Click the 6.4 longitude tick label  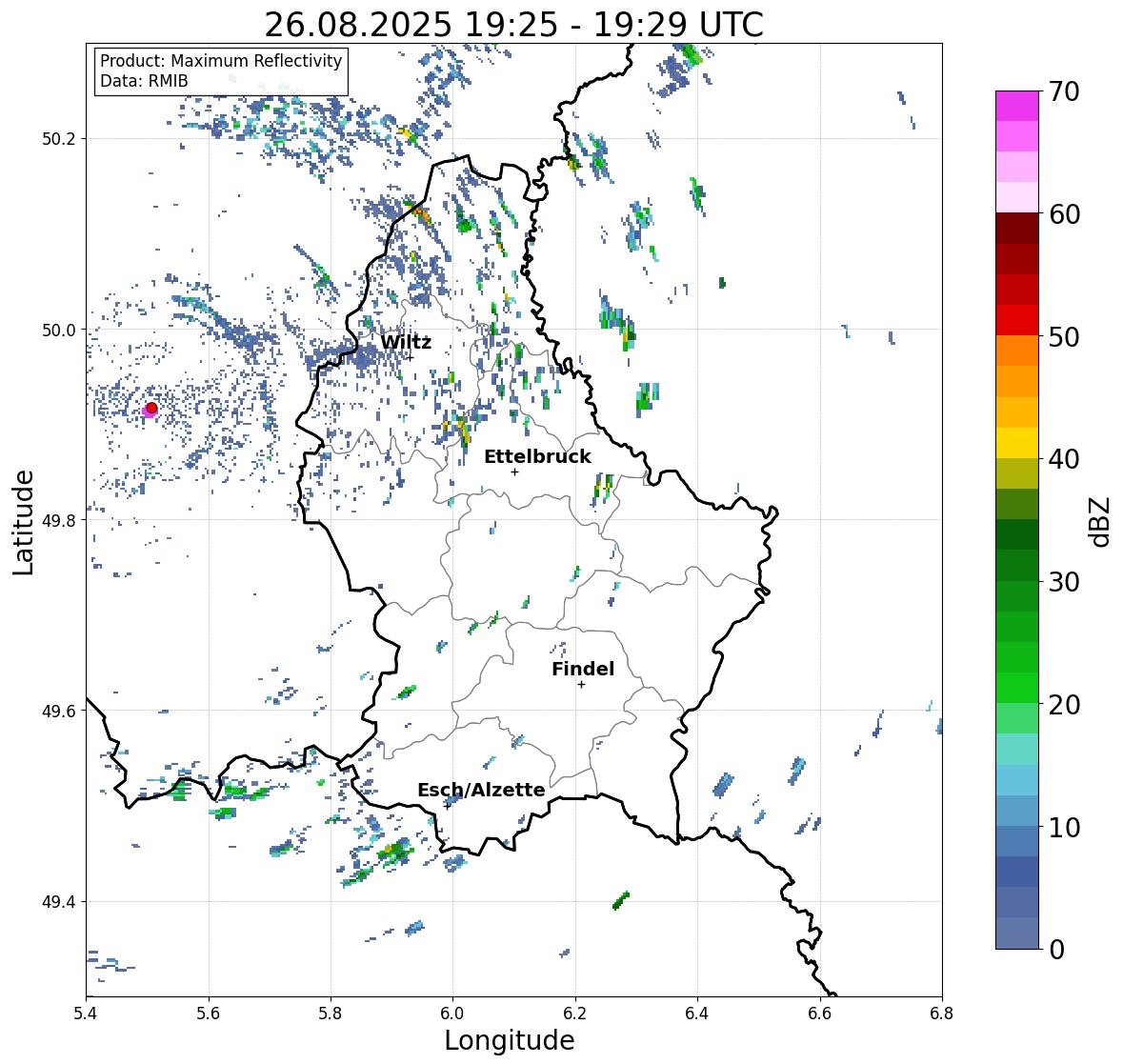(x=697, y=1013)
